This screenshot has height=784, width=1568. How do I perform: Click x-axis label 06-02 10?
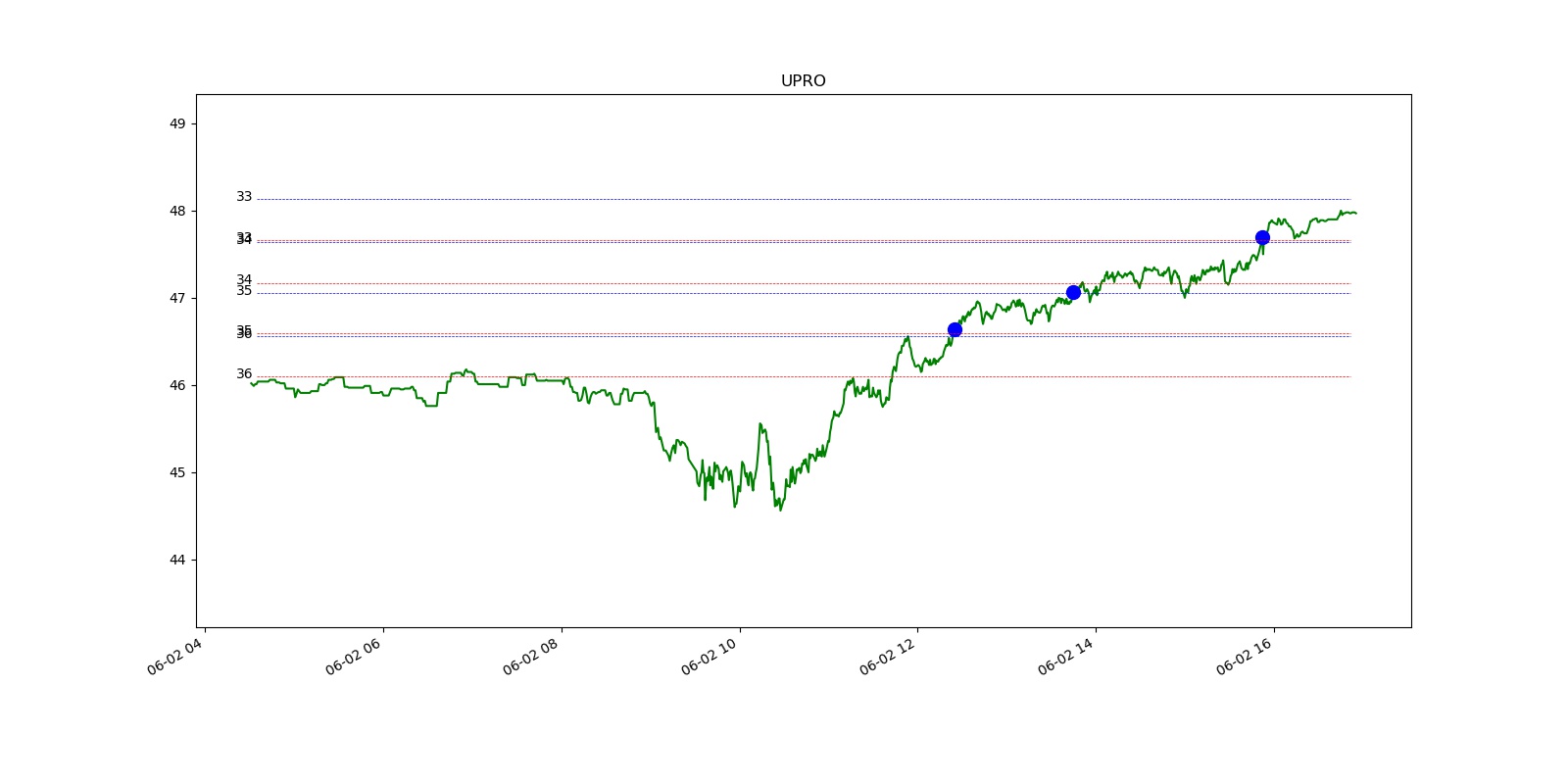(710, 656)
